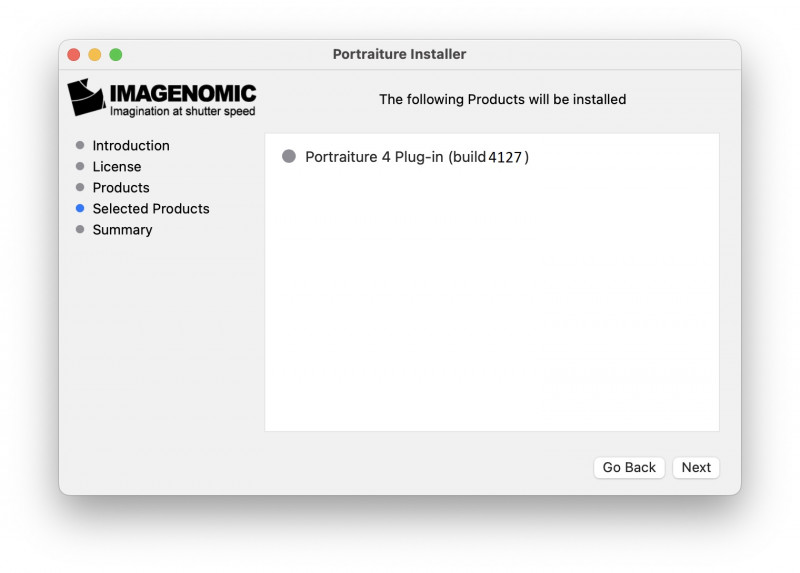Image resolution: width=800 pixels, height=573 pixels.
Task: Click the Portraiture Installer window title
Action: coord(399,54)
